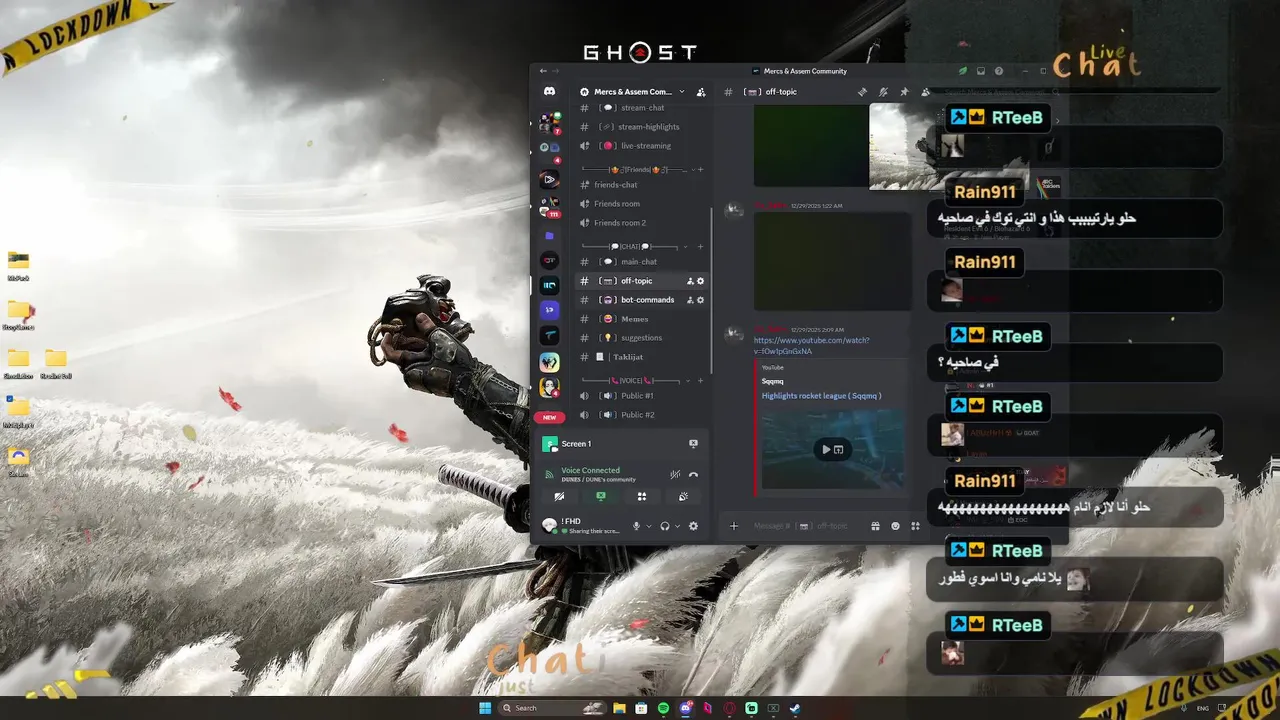Image resolution: width=1280 pixels, height=720 pixels.
Task: Open edit channel gear on bot-commands row
Action: (x=700, y=300)
